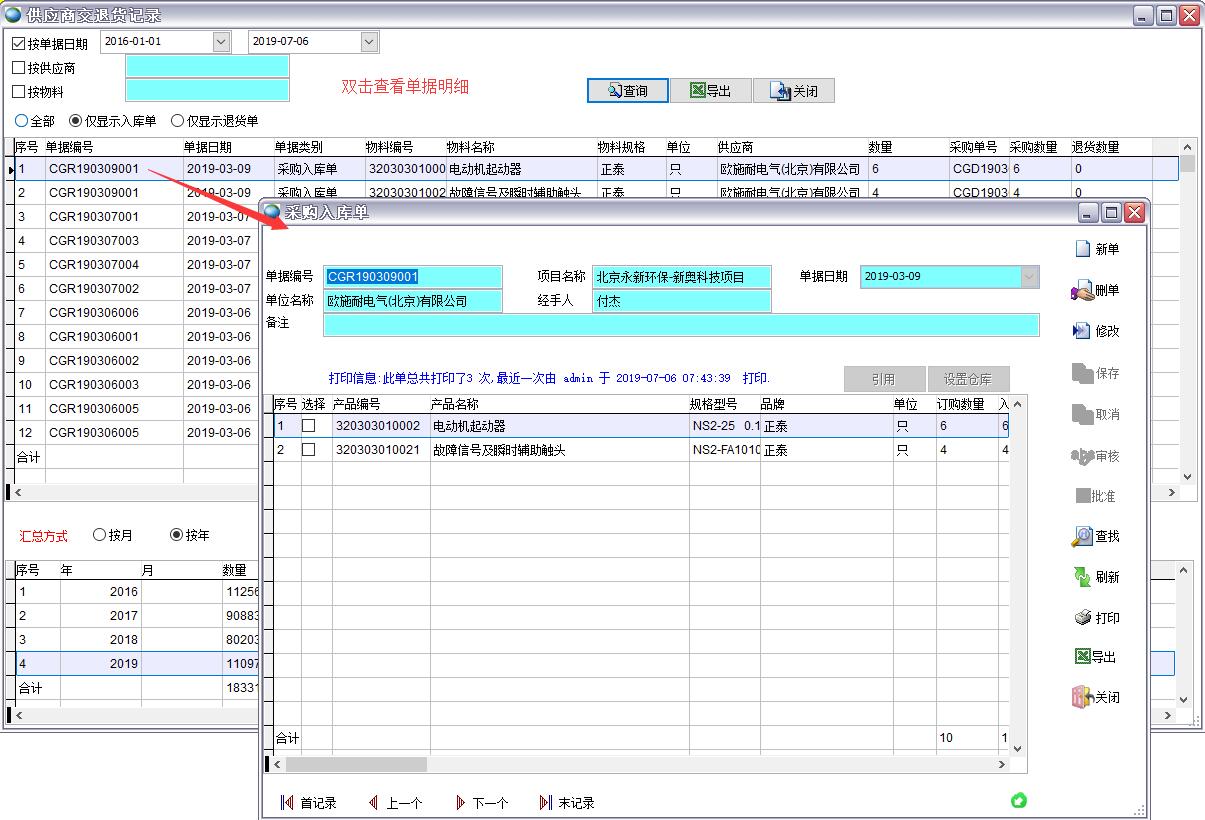Expand the end date dropdown showing 2019-07-06
The image size is (1205, 820).
click(369, 42)
